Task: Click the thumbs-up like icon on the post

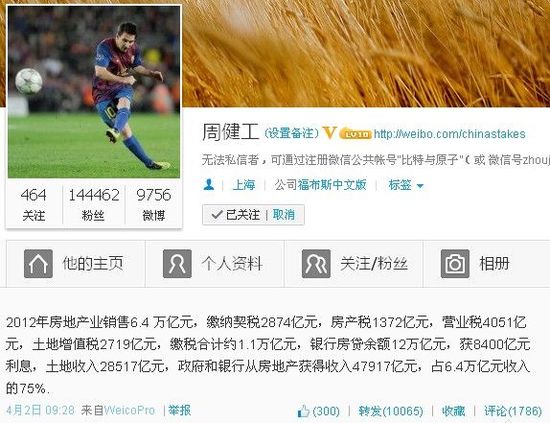Action: [303, 411]
